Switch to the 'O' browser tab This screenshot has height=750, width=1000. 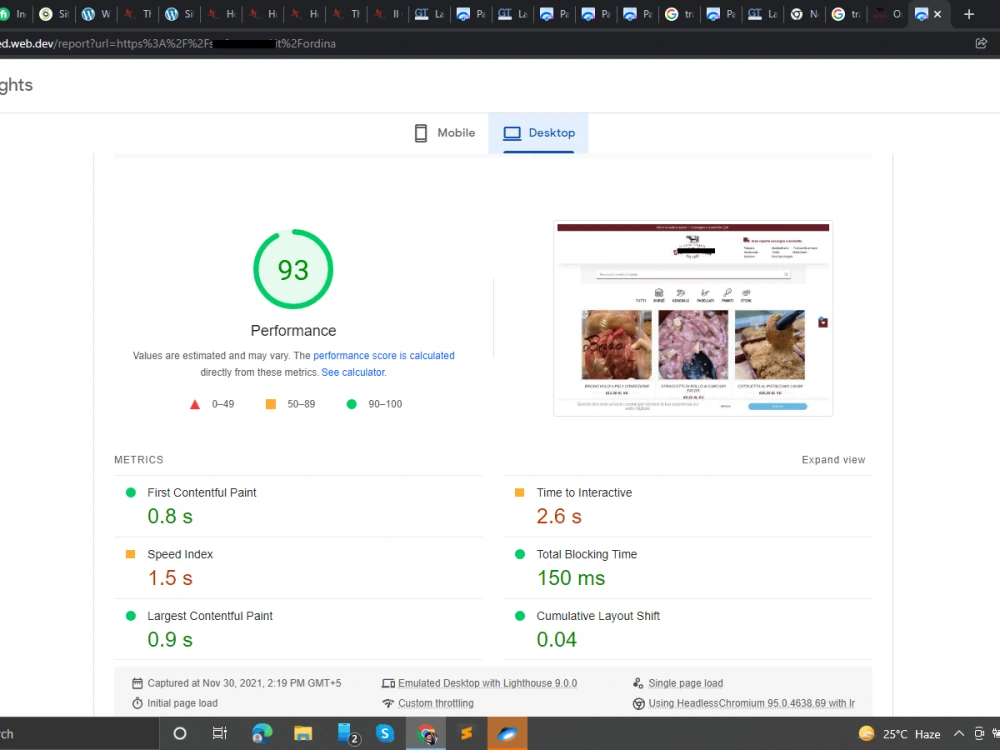click(888, 14)
